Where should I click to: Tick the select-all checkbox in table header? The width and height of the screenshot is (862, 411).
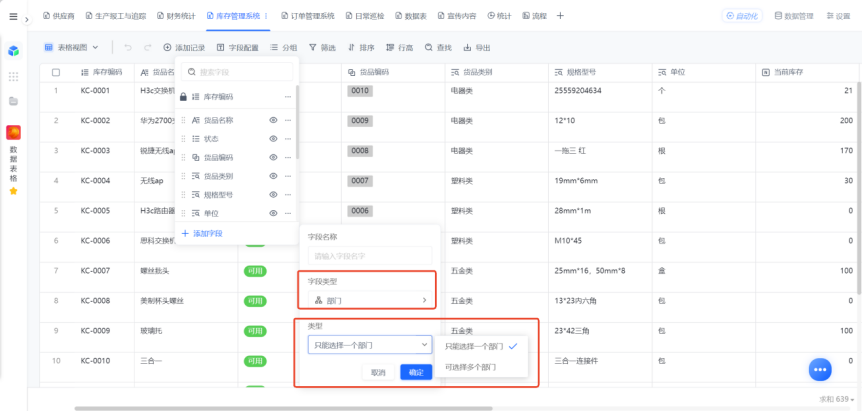[x=56, y=72]
